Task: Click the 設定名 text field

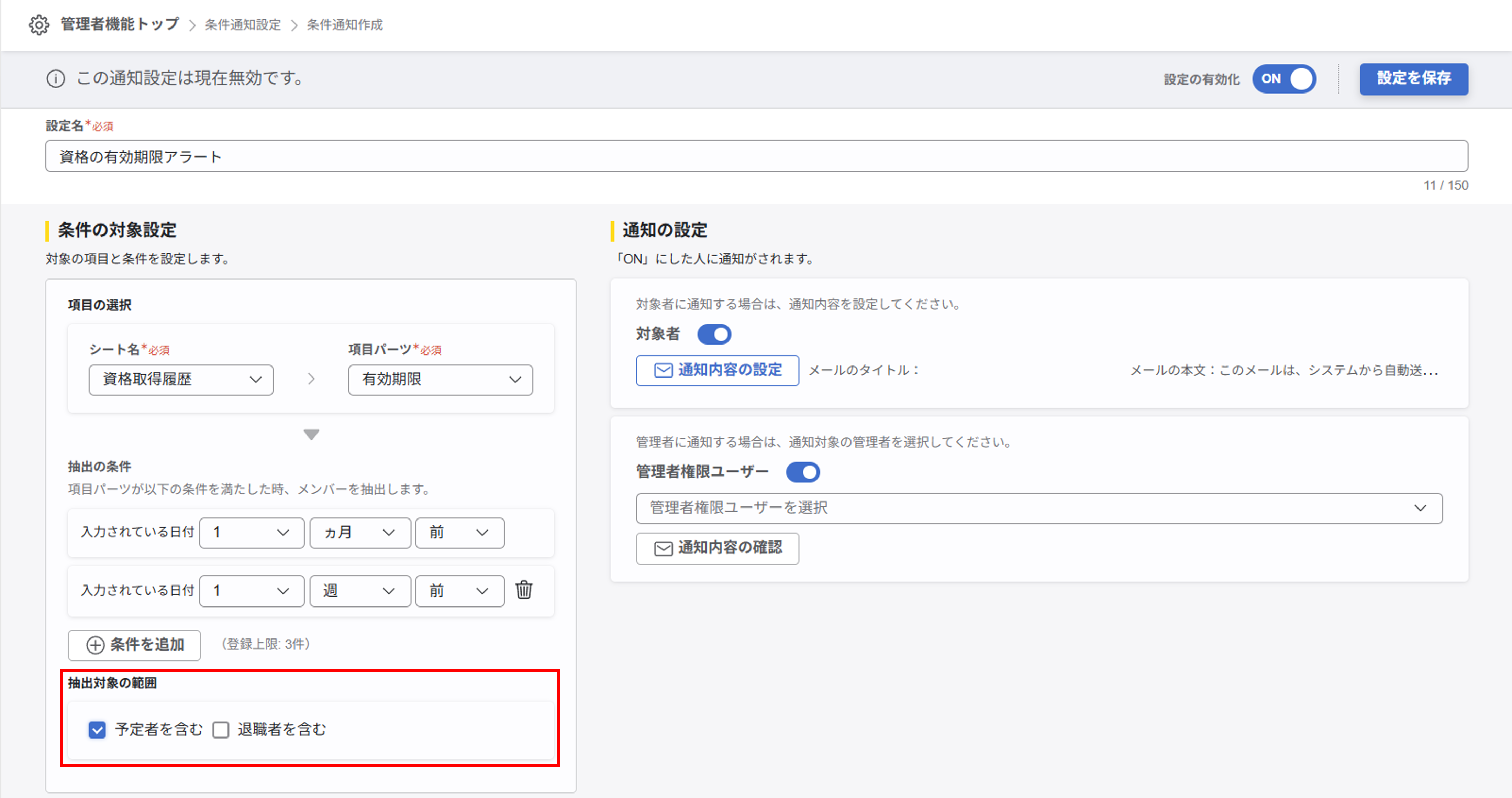Action: [x=756, y=156]
